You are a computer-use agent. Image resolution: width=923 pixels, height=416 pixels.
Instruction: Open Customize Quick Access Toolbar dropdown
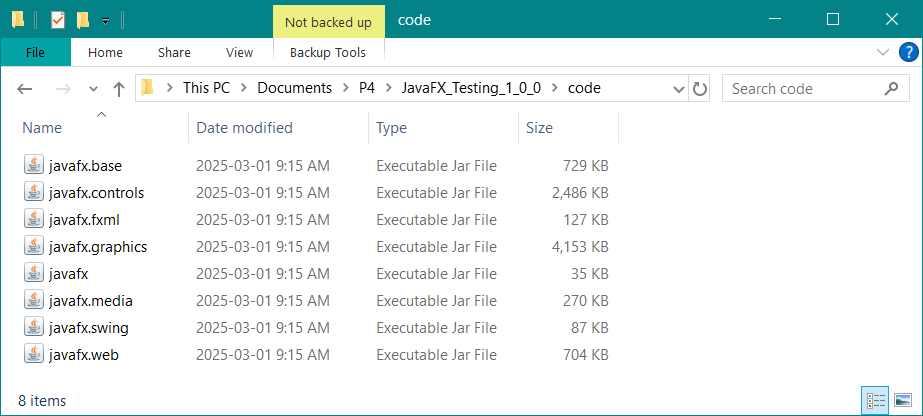[105, 21]
